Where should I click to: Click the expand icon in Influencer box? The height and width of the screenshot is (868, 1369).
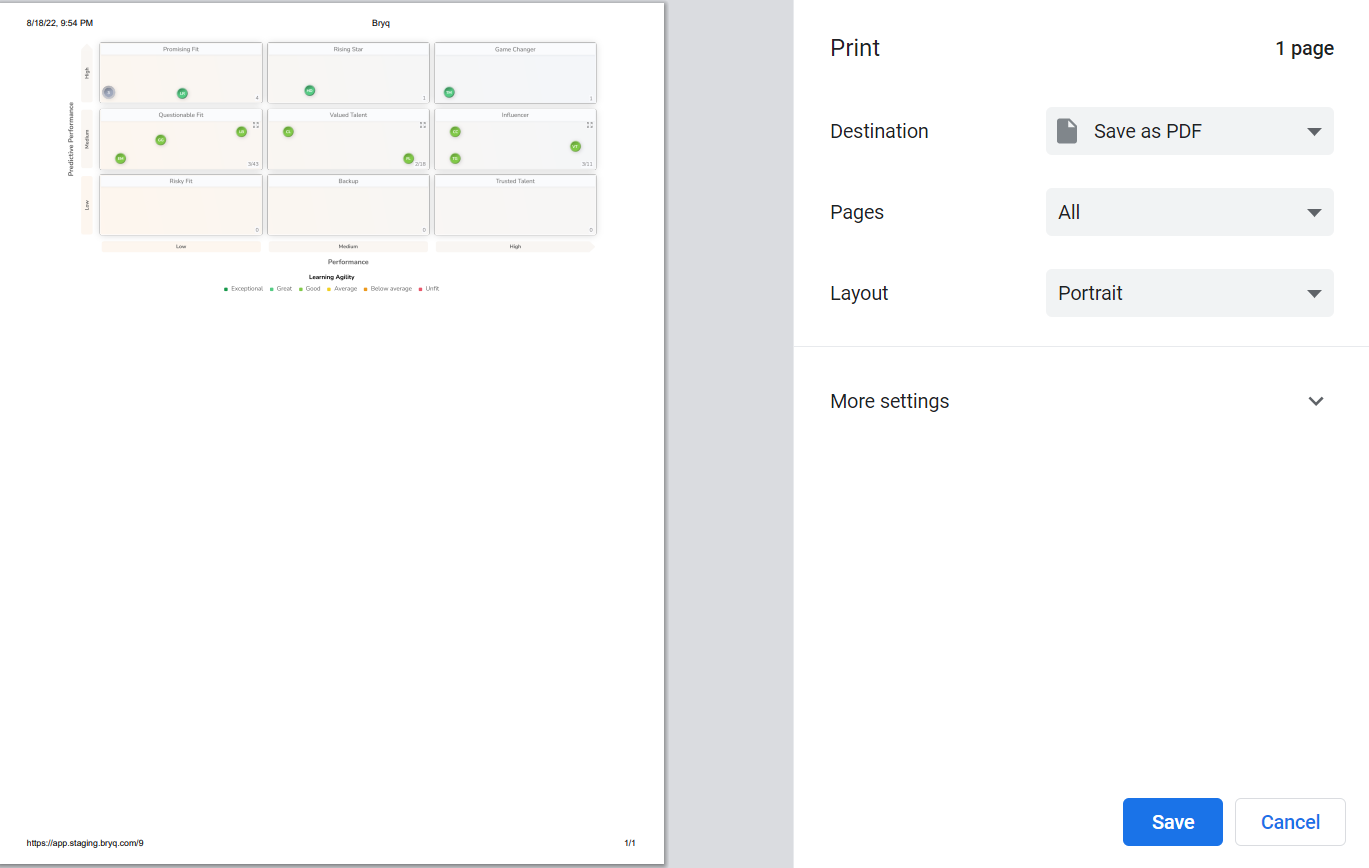(590, 125)
